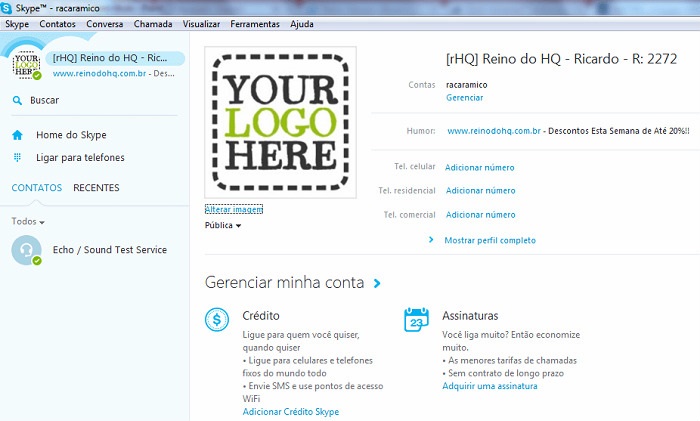Click the Adicionar Crédito Skype link
This screenshot has height=421, width=700.
[291, 412]
